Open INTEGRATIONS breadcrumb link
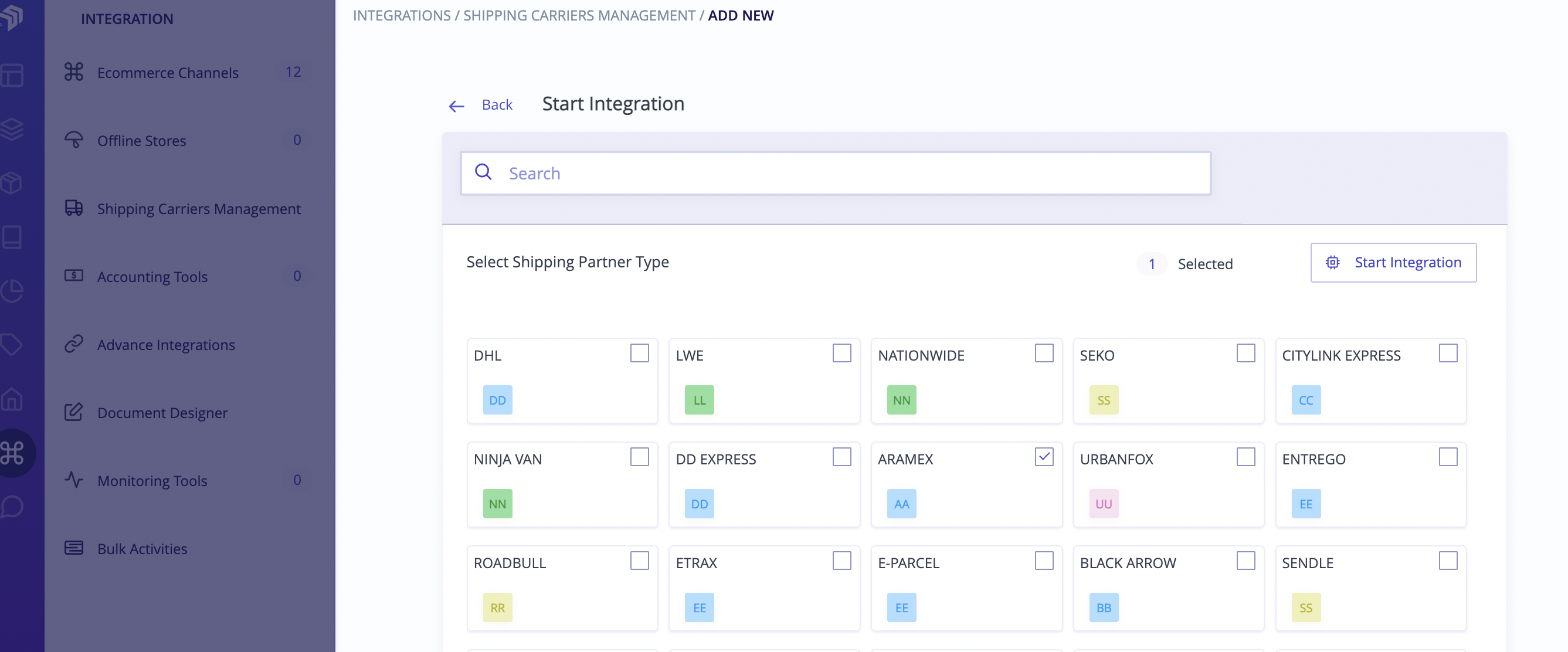Screen dimensions: 1568x652 tap(402, 15)
